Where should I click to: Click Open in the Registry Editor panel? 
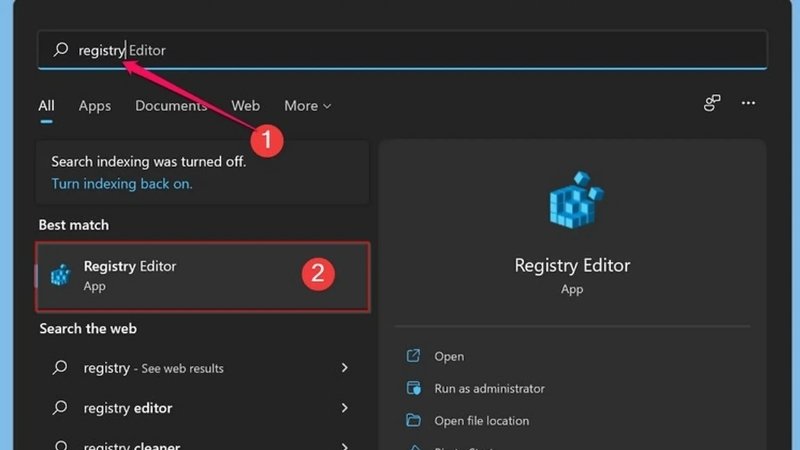point(449,356)
